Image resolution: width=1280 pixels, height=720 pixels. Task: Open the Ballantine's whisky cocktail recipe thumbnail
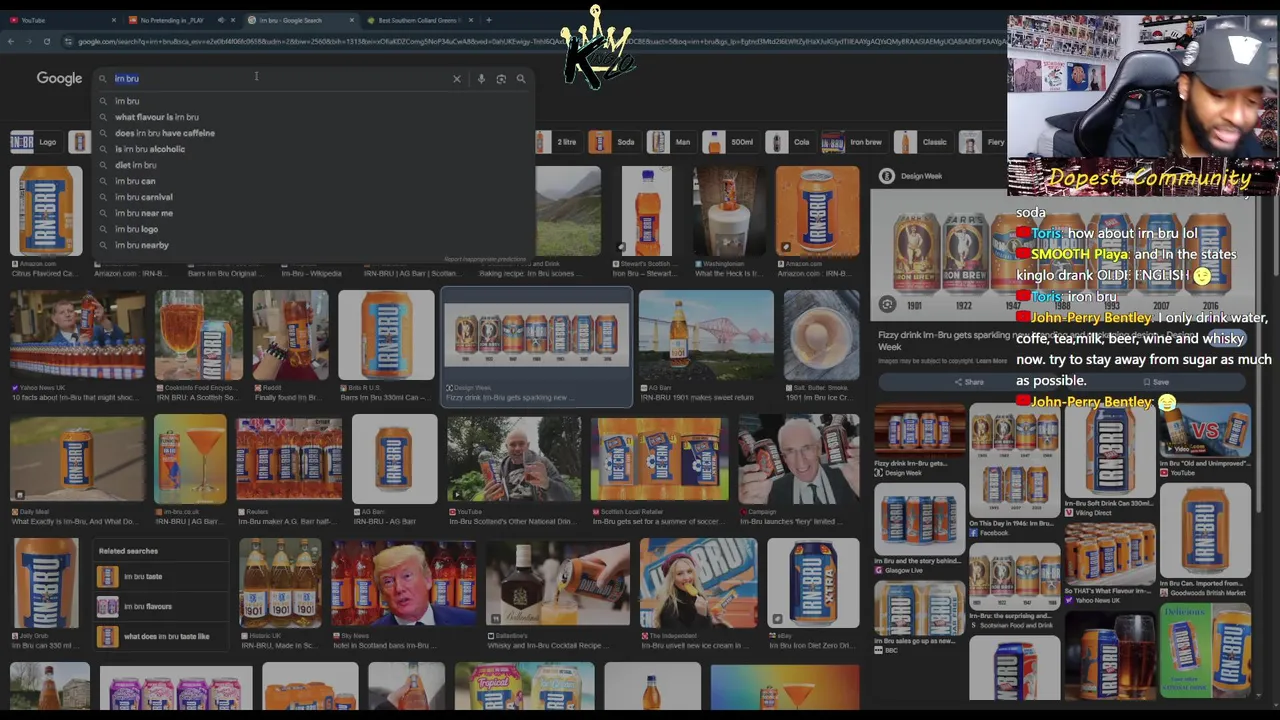coord(558,583)
